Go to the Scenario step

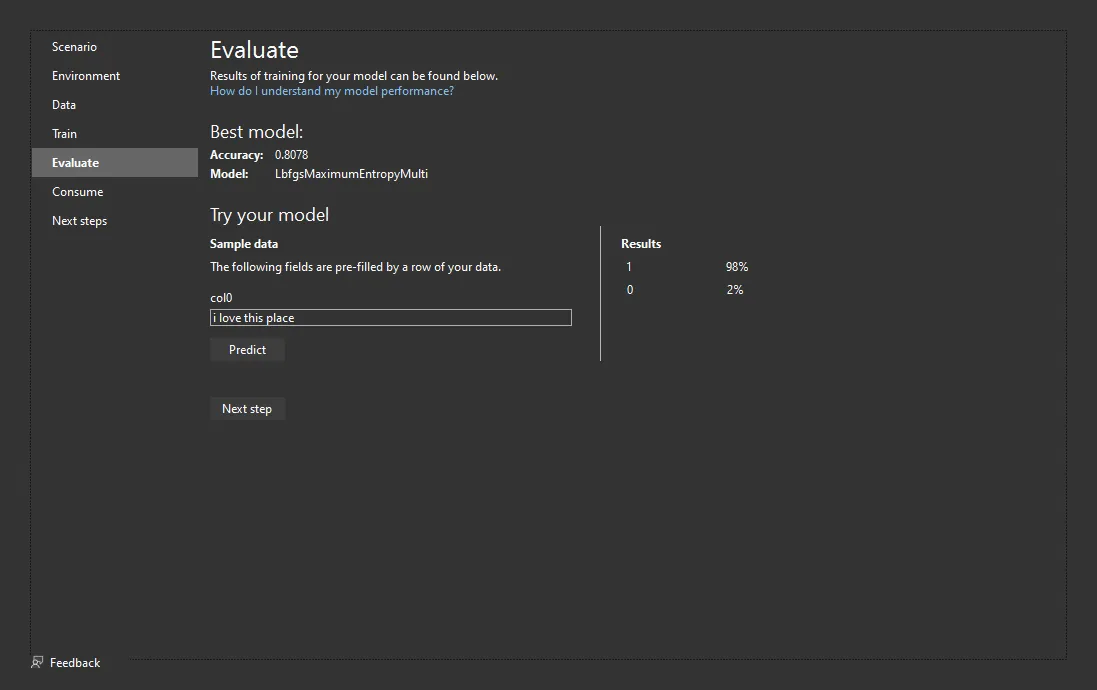coord(74,47)
